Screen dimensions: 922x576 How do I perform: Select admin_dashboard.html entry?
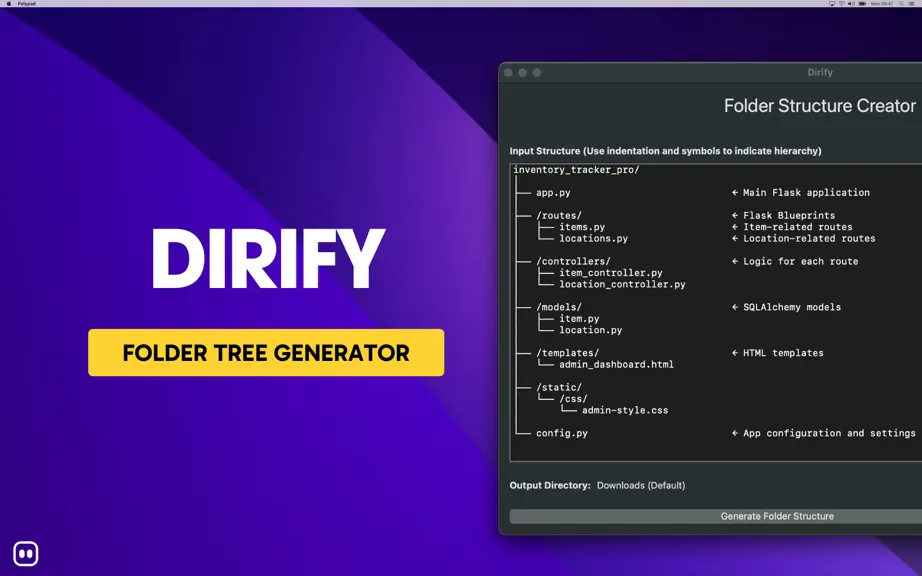(x=616, y=364)
